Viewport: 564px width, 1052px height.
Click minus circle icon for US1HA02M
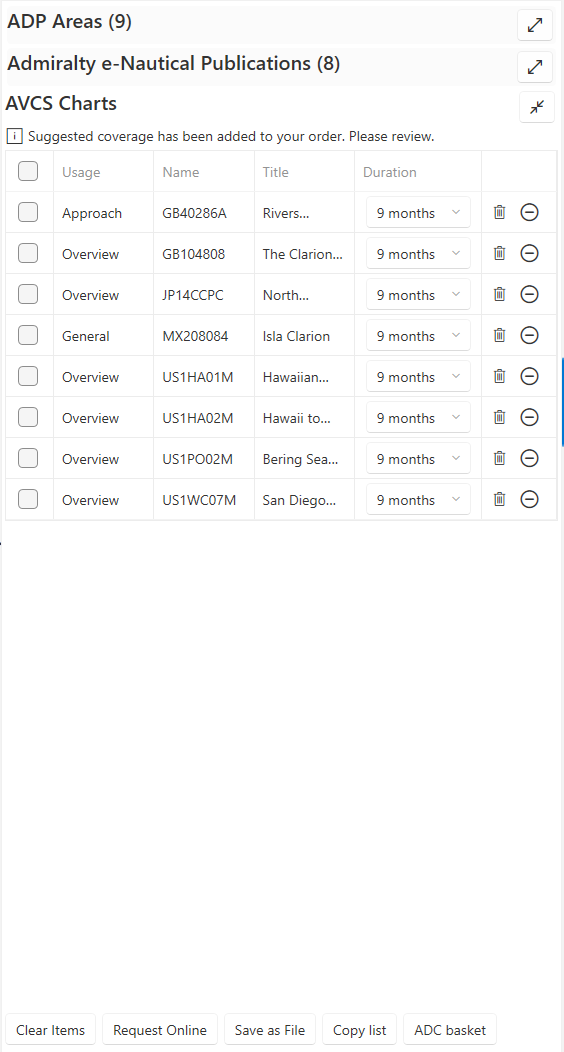(530, 417)
